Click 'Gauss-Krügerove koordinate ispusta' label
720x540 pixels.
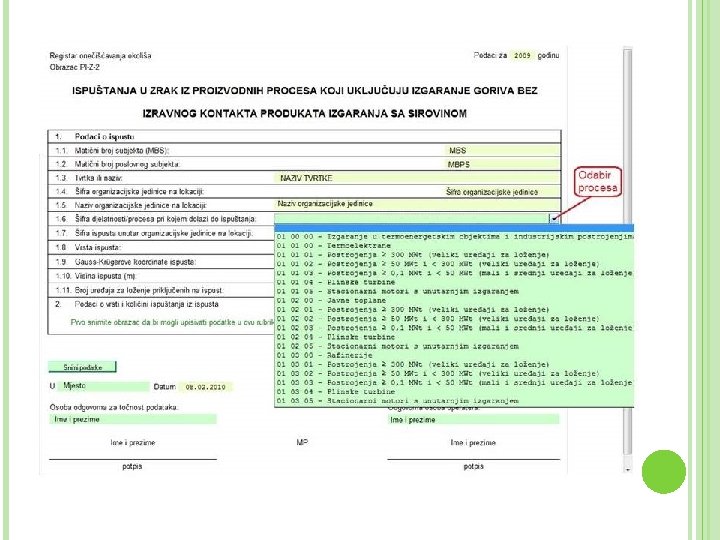point(135,262)
